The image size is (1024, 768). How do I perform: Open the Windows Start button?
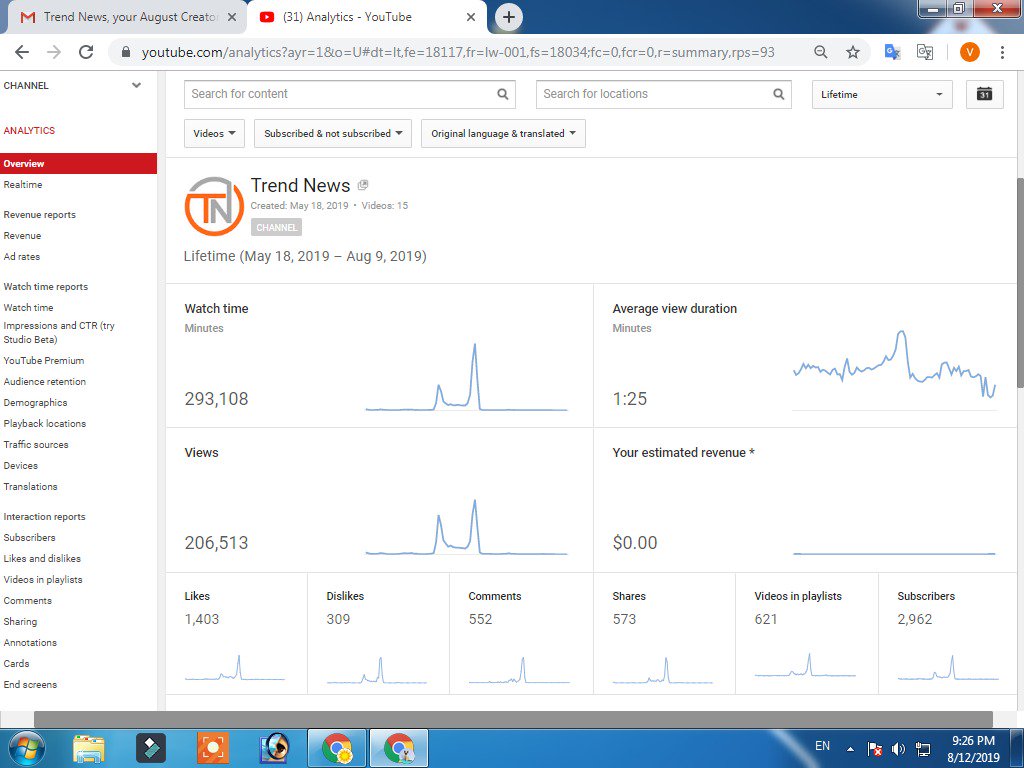(x=25, y=748)
